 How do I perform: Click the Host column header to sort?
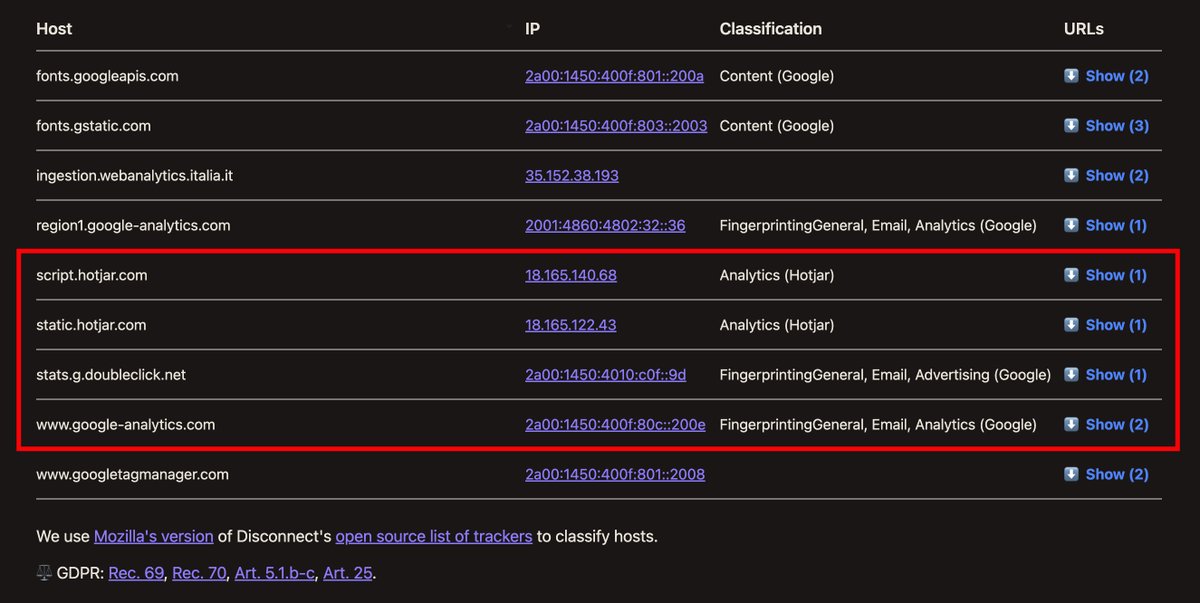pos(54,28)
